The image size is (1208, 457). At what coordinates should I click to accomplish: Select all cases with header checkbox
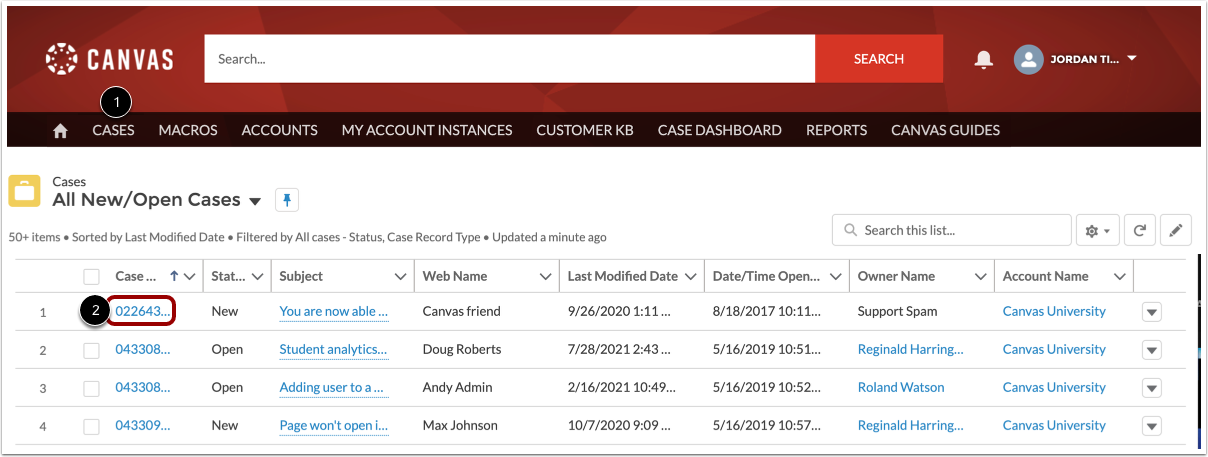[x=92, y=276]
